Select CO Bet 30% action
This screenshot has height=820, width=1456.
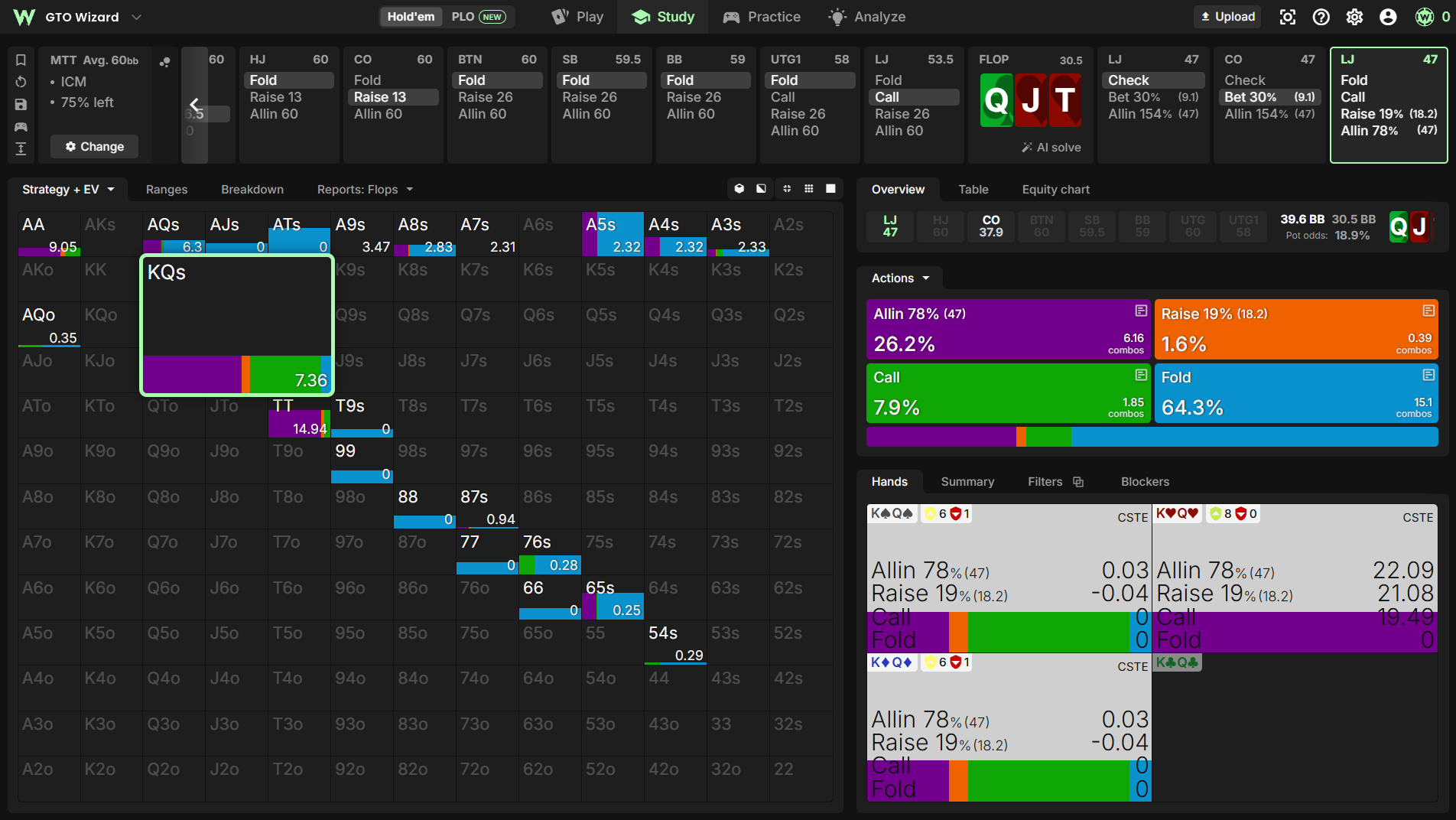(x=1269, y=97)
